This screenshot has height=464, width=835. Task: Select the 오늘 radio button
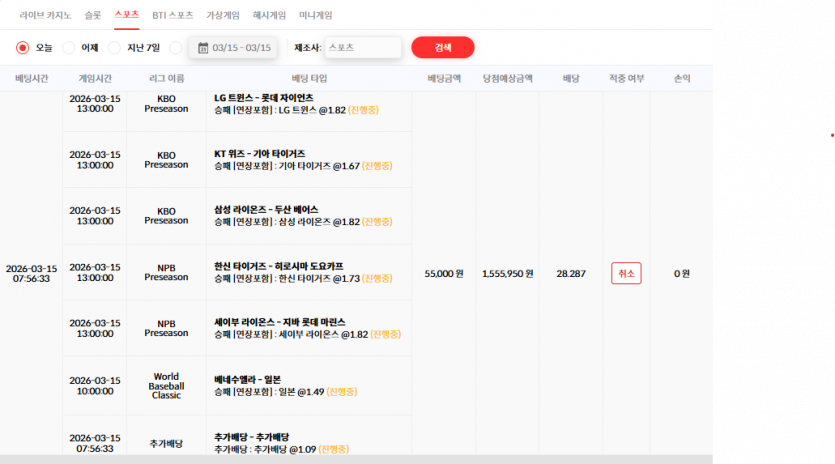pos(22,48)
